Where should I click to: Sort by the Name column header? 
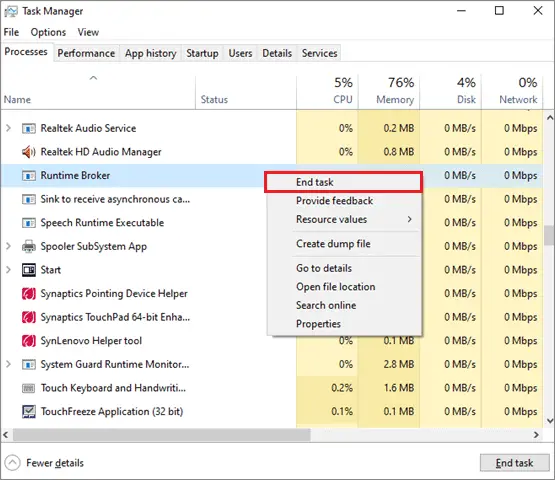98,91
